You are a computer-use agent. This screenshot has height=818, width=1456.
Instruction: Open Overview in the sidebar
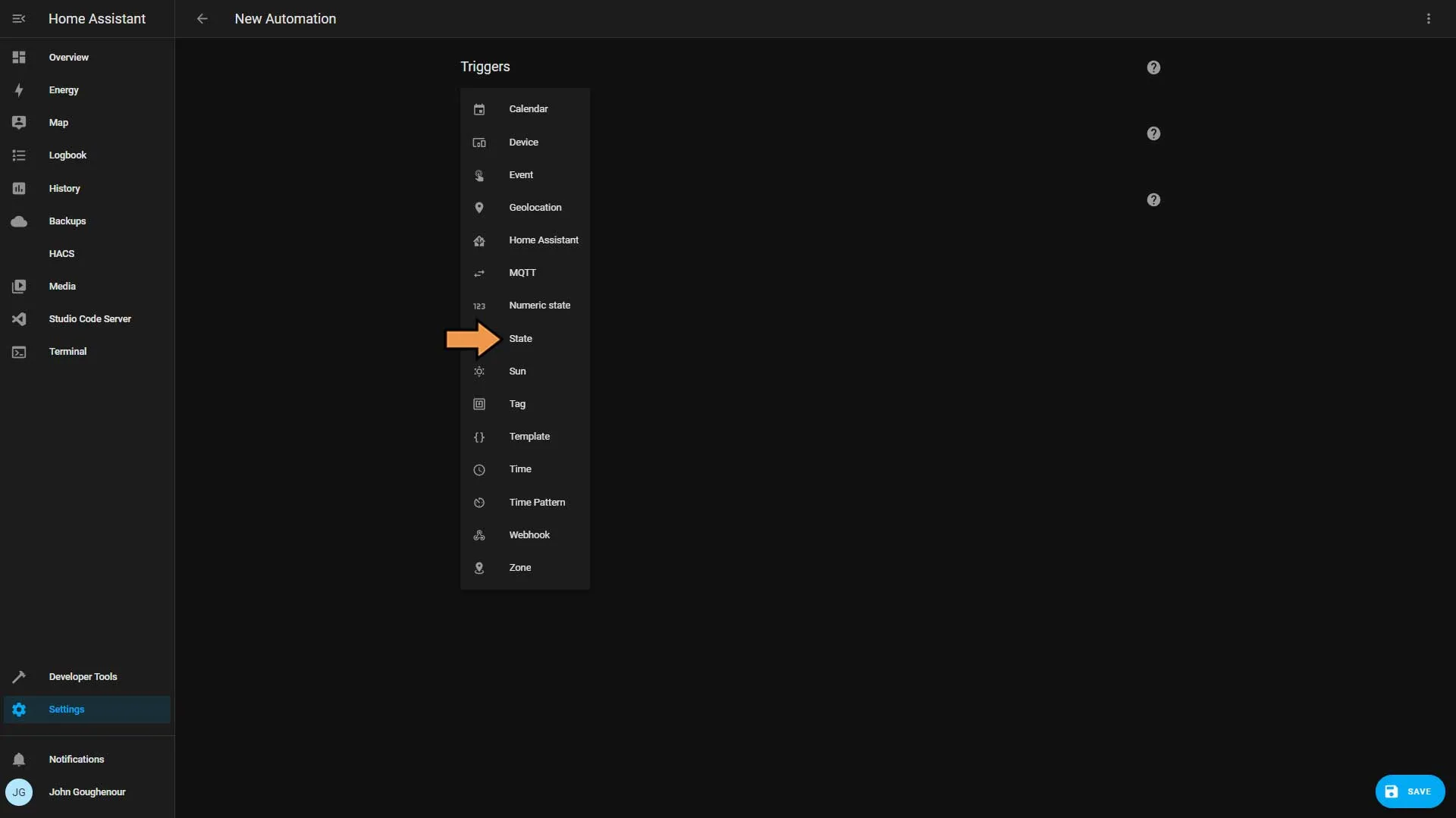click(87, 58)
